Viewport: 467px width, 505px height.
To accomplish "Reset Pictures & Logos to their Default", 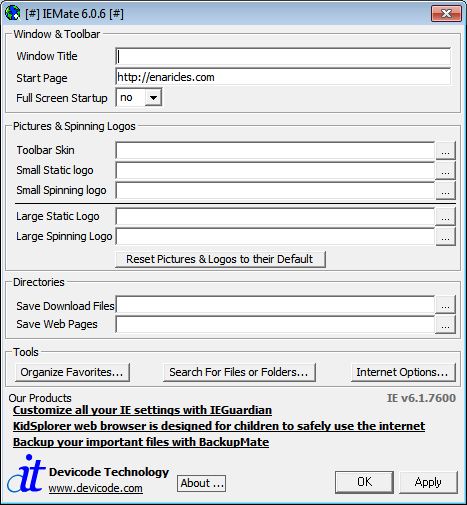I will pyautogui.click(x=220, y=259).
